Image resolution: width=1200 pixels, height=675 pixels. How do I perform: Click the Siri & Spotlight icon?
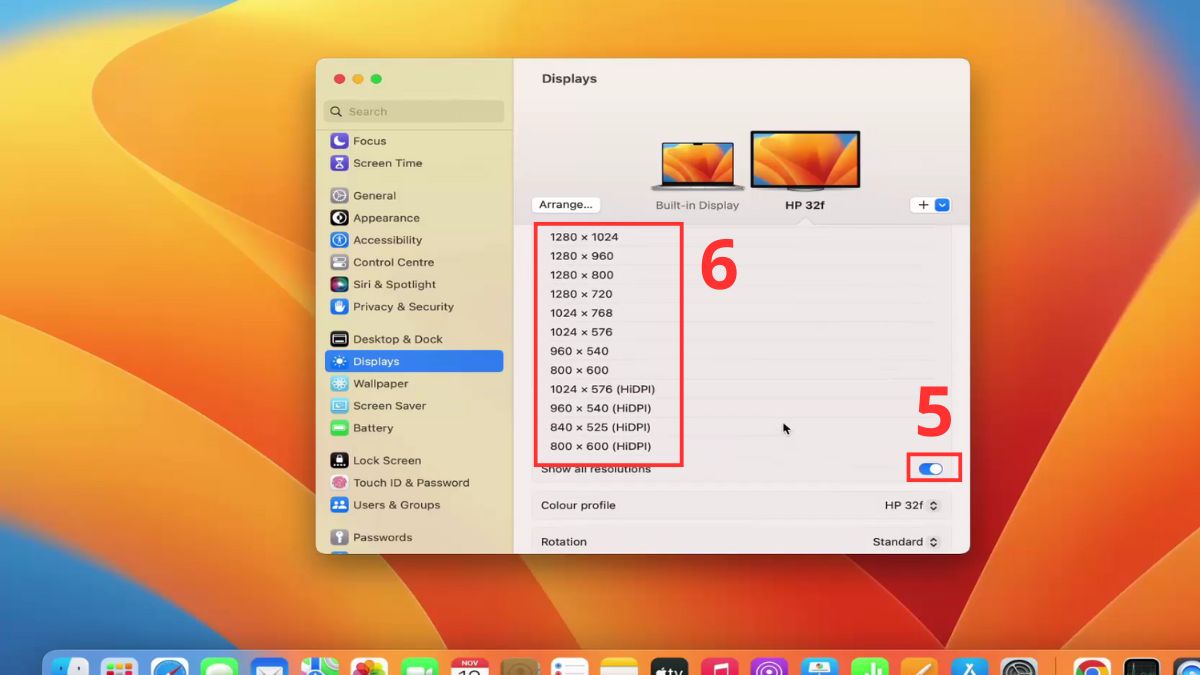tap(339, 284)
